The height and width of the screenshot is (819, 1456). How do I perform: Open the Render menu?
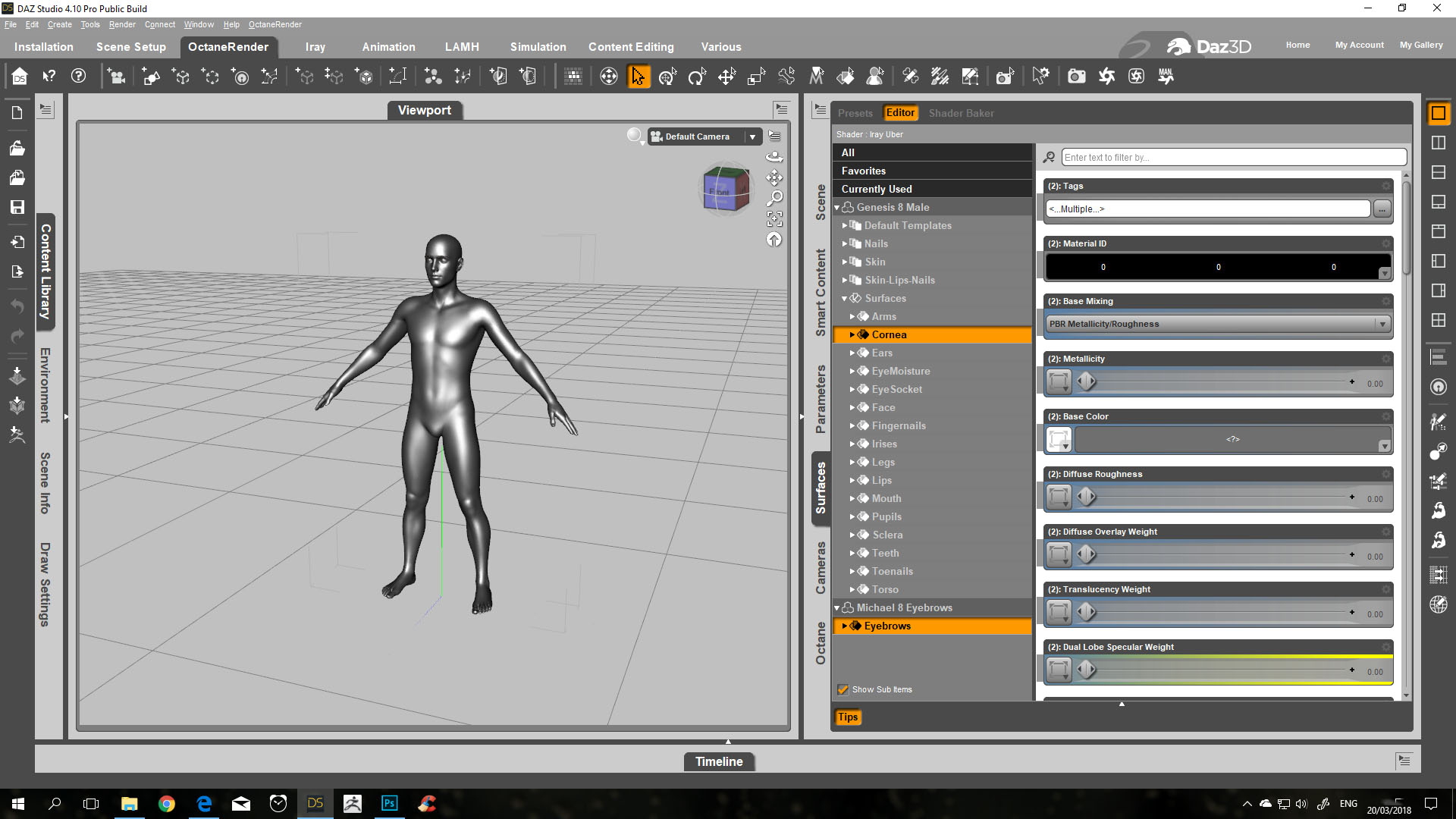tap(122, 24)
